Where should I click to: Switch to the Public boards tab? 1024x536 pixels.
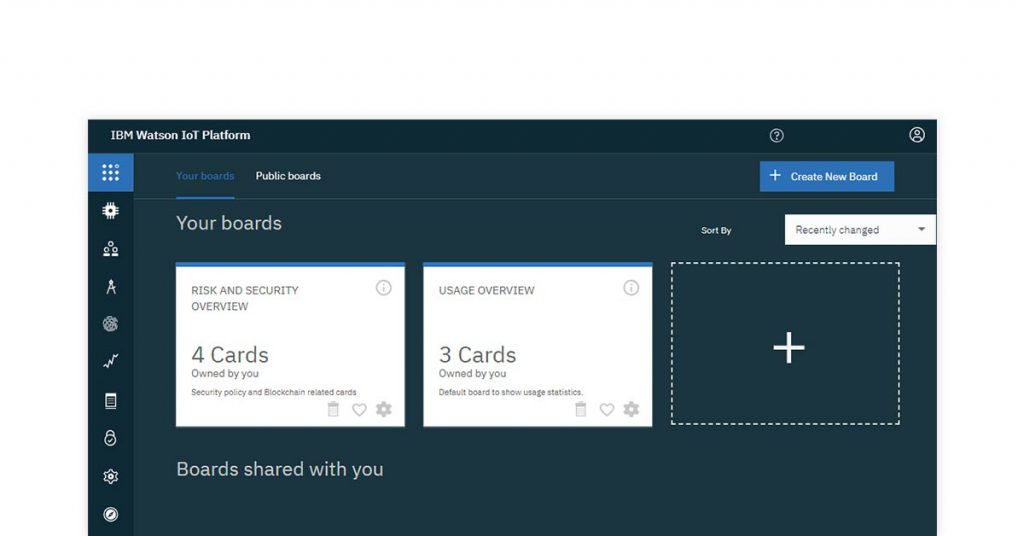288,176
